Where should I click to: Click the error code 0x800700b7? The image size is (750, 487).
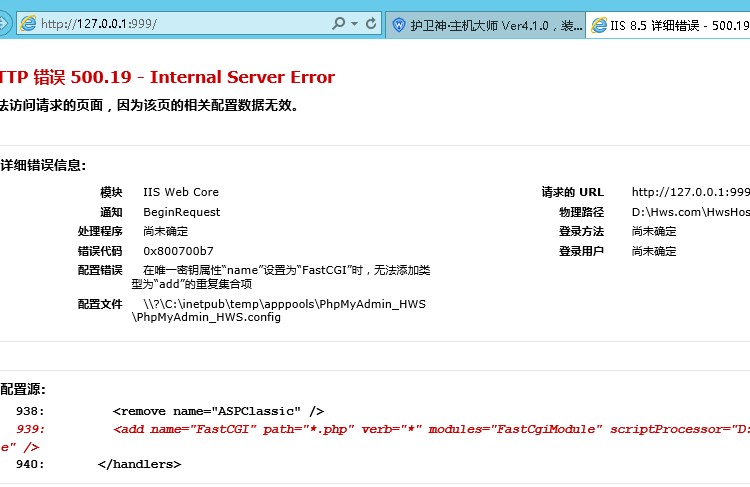pos(178,251)
